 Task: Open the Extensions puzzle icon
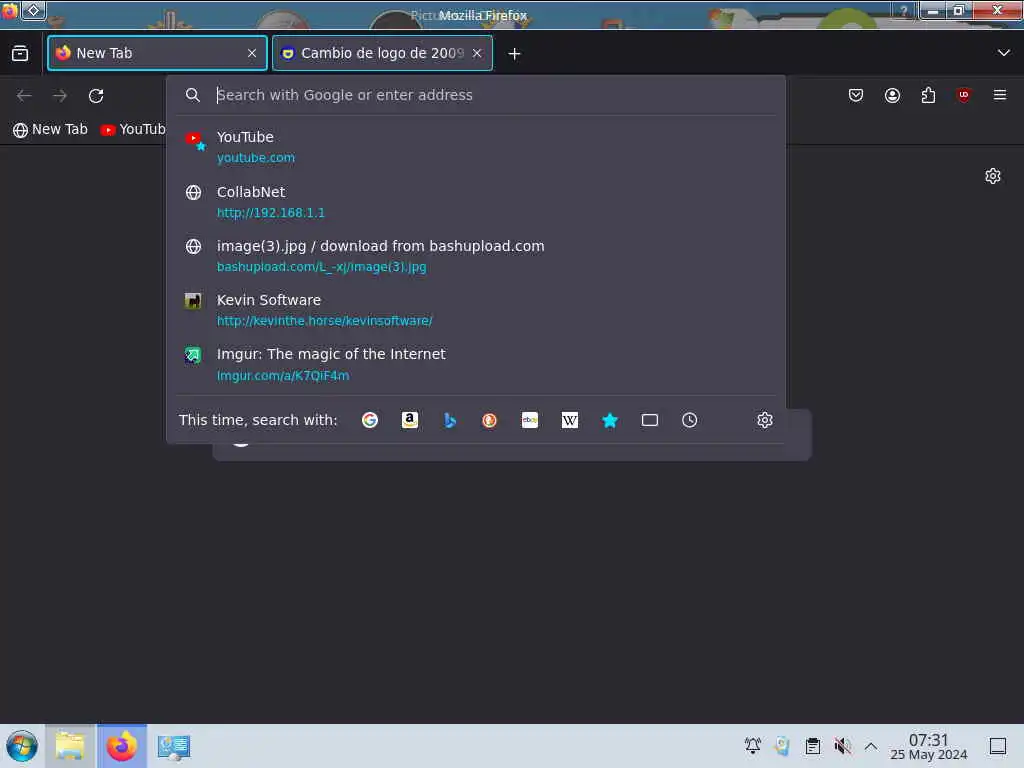(x=928, y=95)
